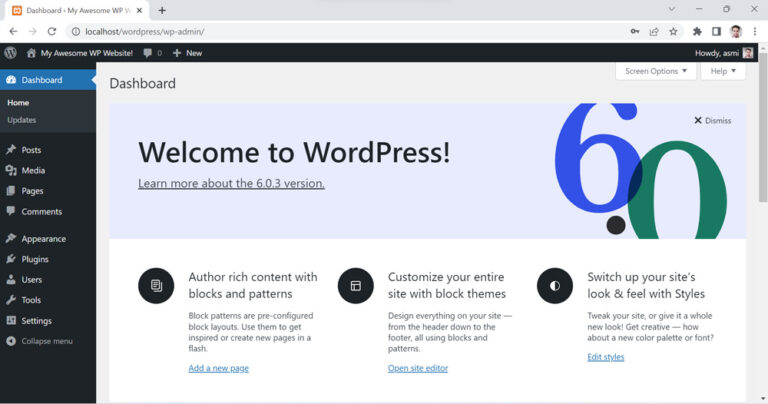Select the Tools wrench icon in sidebar
Screen dimensions: 768x404
(x=11, y=300)
